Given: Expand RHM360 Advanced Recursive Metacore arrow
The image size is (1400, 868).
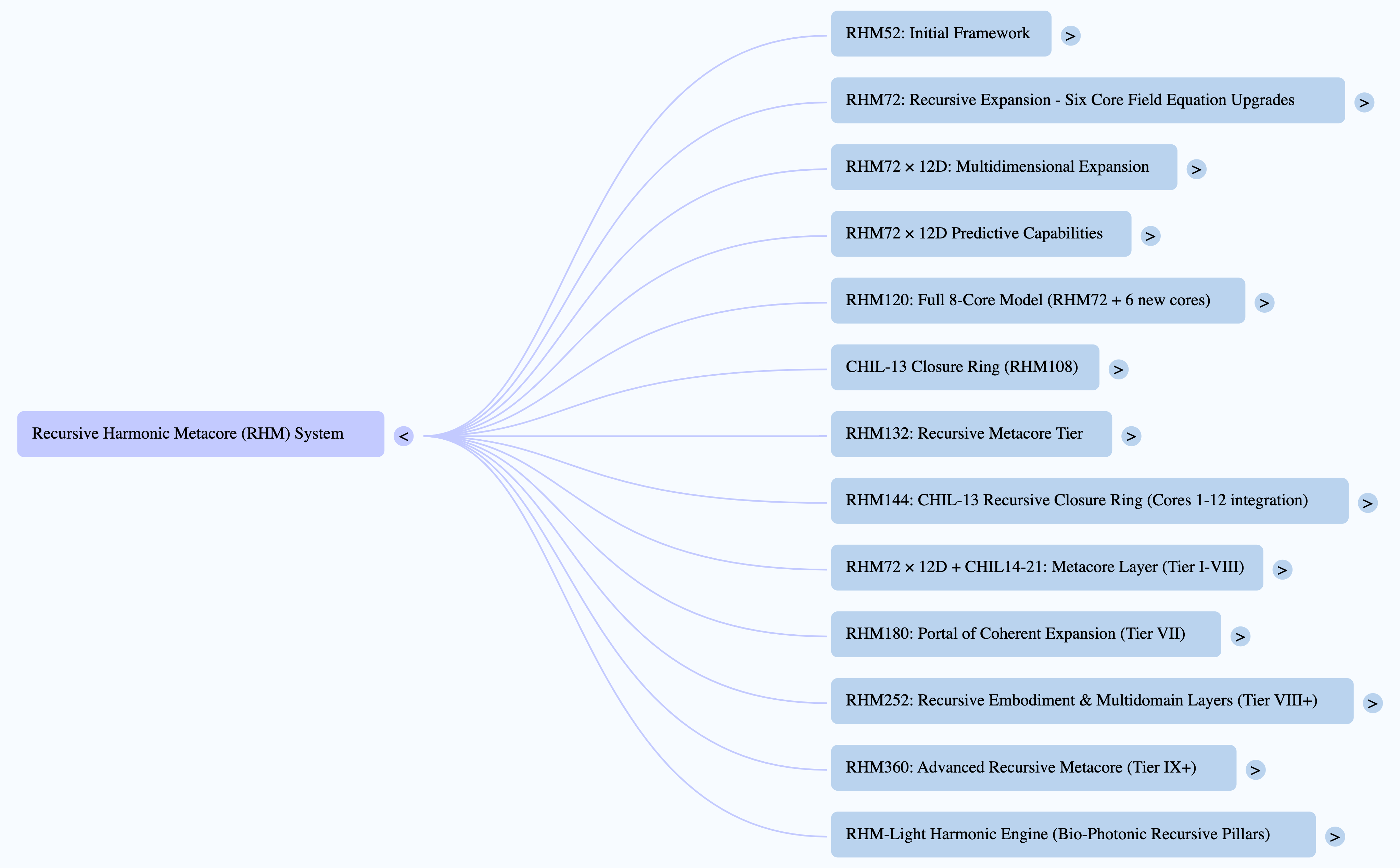Looking at the screenshot, I should coord(1255,770).
